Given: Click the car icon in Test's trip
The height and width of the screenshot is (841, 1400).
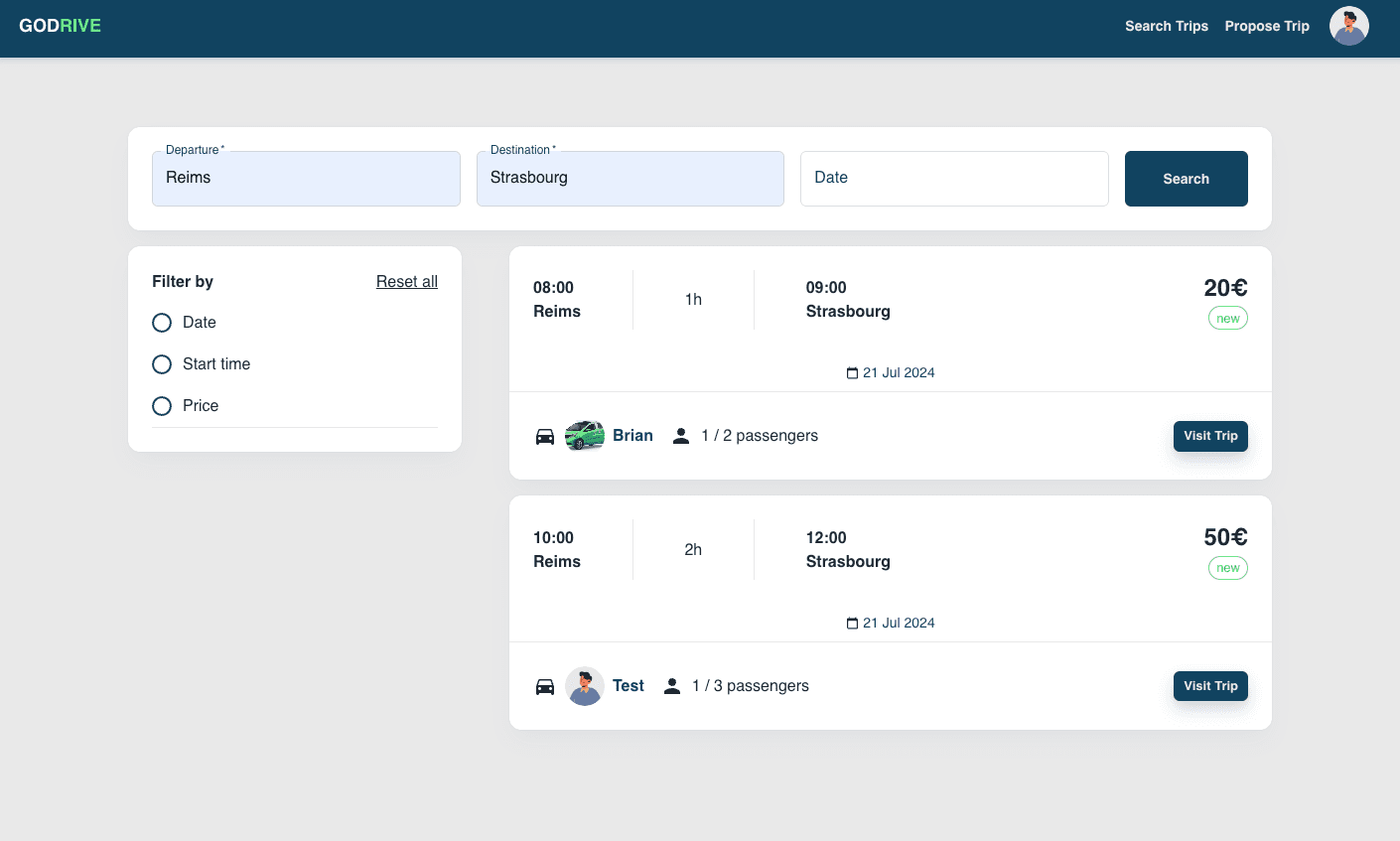Looking at the screenshot, I should [545, 686].
